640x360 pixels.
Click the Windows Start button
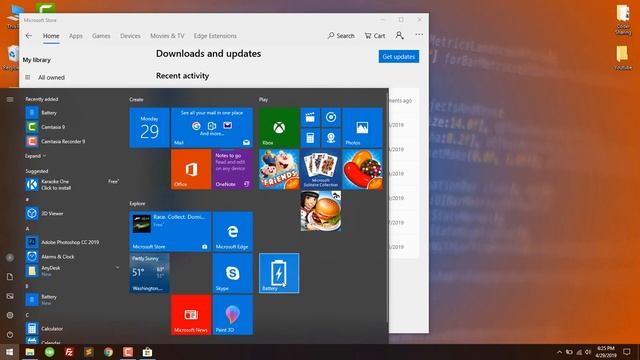pyautogui.click(x=9, y=352)
